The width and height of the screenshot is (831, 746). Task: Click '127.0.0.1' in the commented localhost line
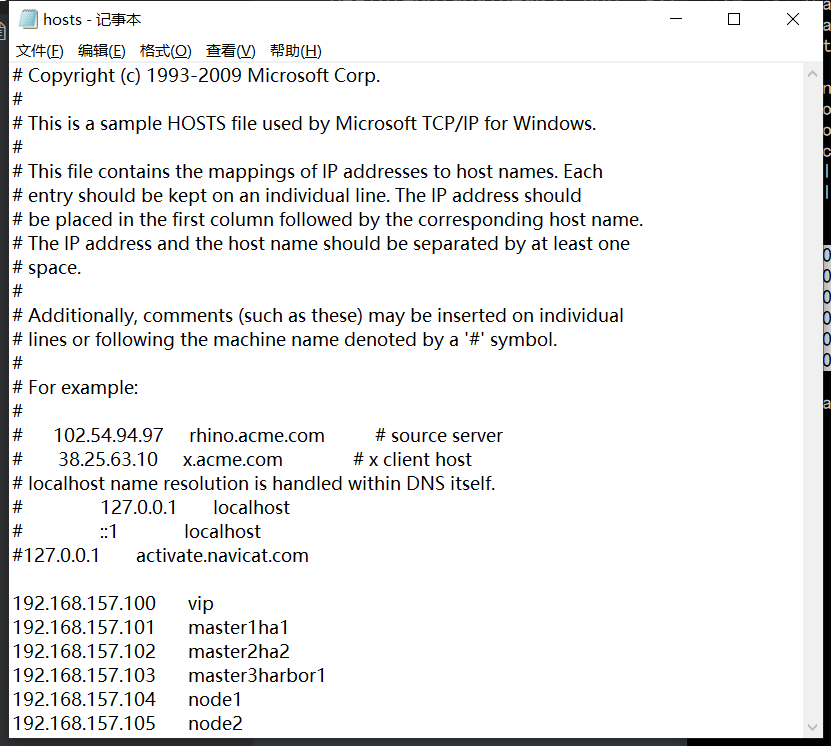click(x=138, y=508)
